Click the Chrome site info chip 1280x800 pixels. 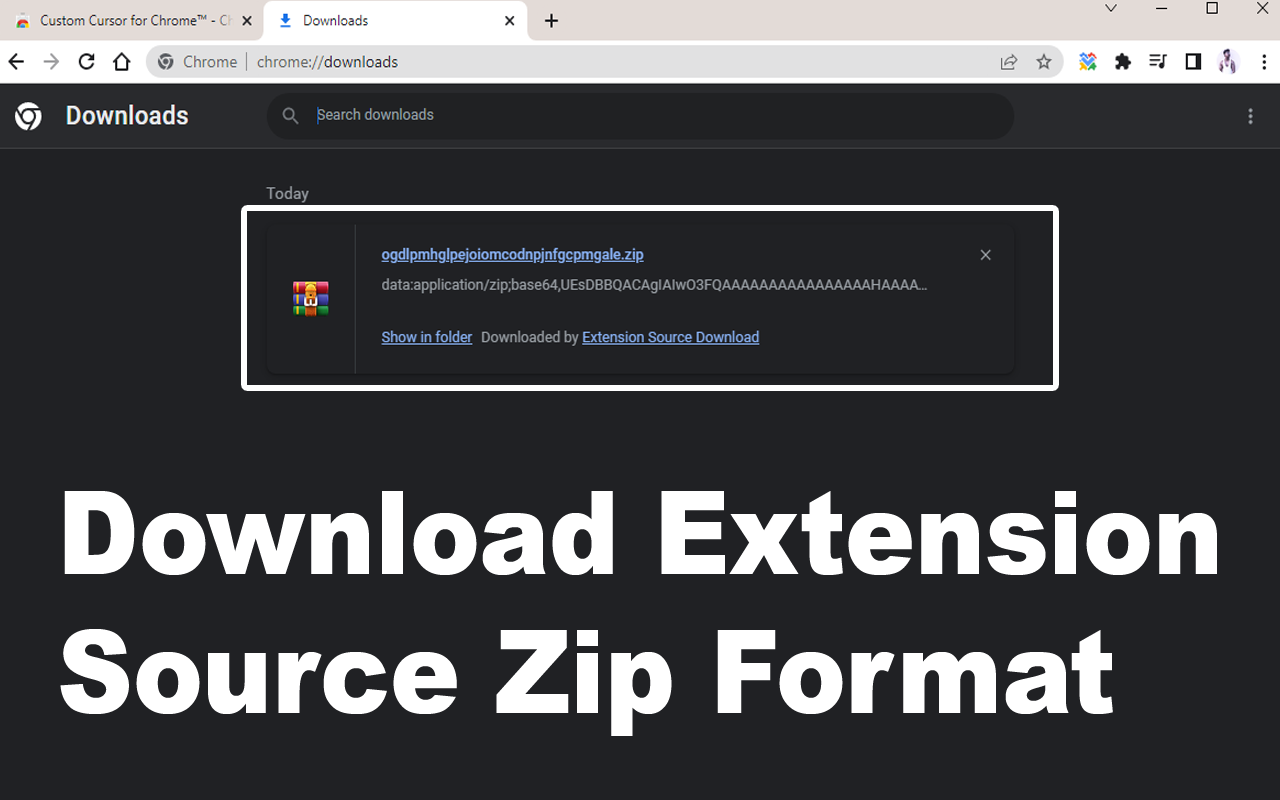click(x=198, y=62)
